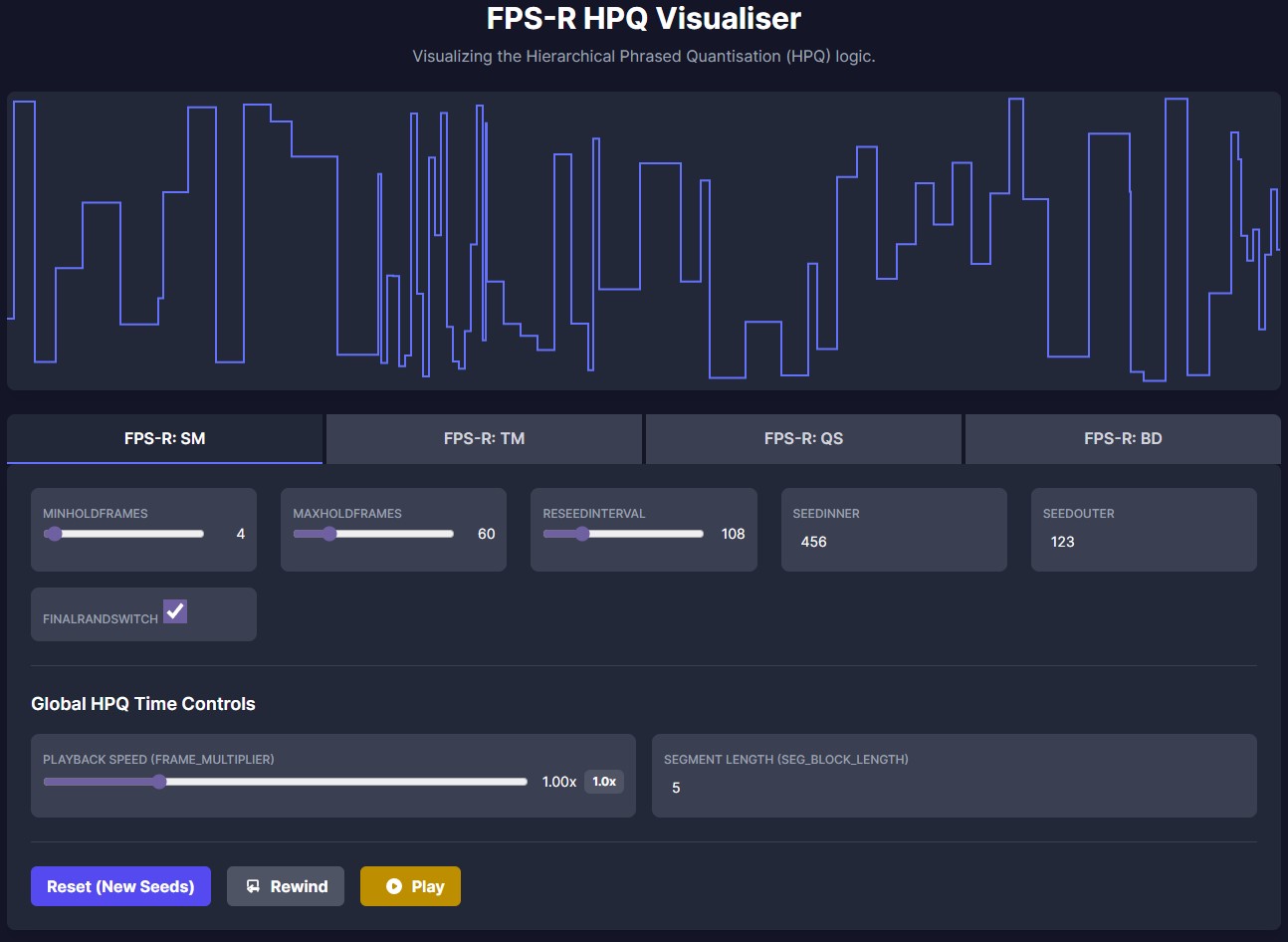Select the FPS-R: BD tab

click(1123, 438)
